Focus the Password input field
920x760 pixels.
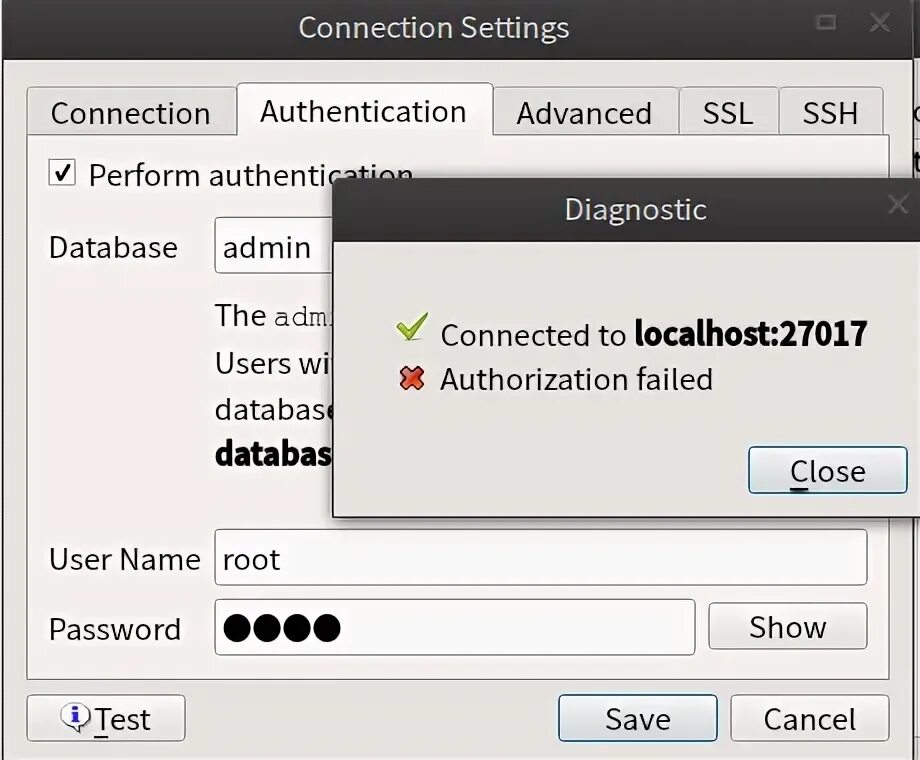pyautogui.click(x=455, y=627)
